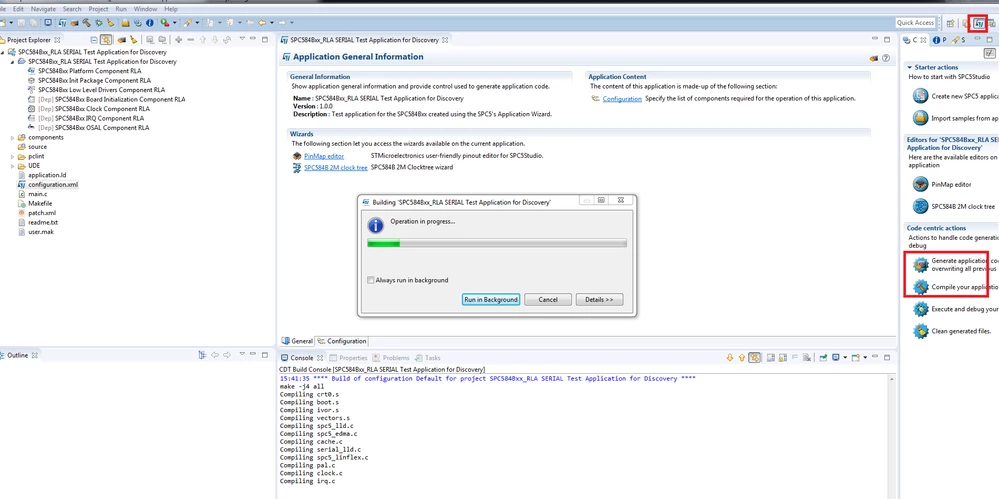Click the broom icon in Project Explorer toolbar
Image resolution: width=999 pixels, height=499 pixels.
pyautogui.click(x=133, y=40)
